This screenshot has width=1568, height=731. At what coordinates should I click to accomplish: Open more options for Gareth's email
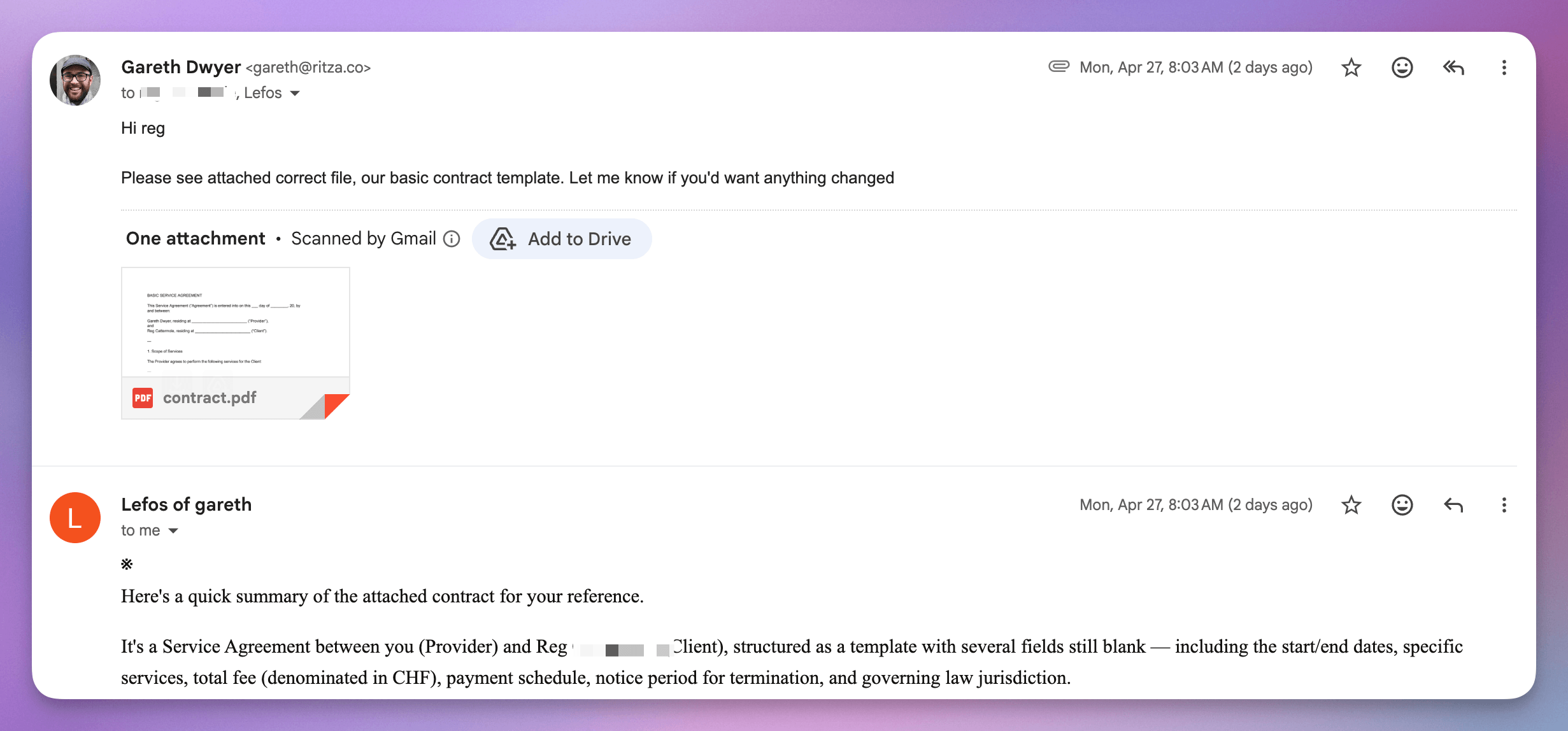click(1504, 67)
